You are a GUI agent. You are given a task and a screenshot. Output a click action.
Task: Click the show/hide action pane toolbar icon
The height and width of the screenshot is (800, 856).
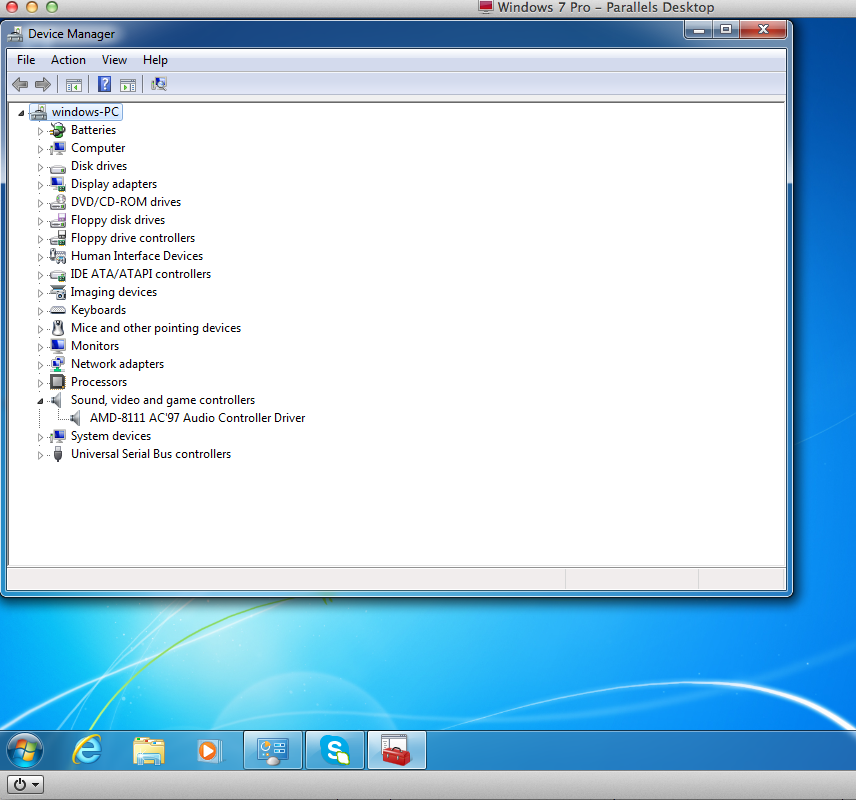coord(128,85)
